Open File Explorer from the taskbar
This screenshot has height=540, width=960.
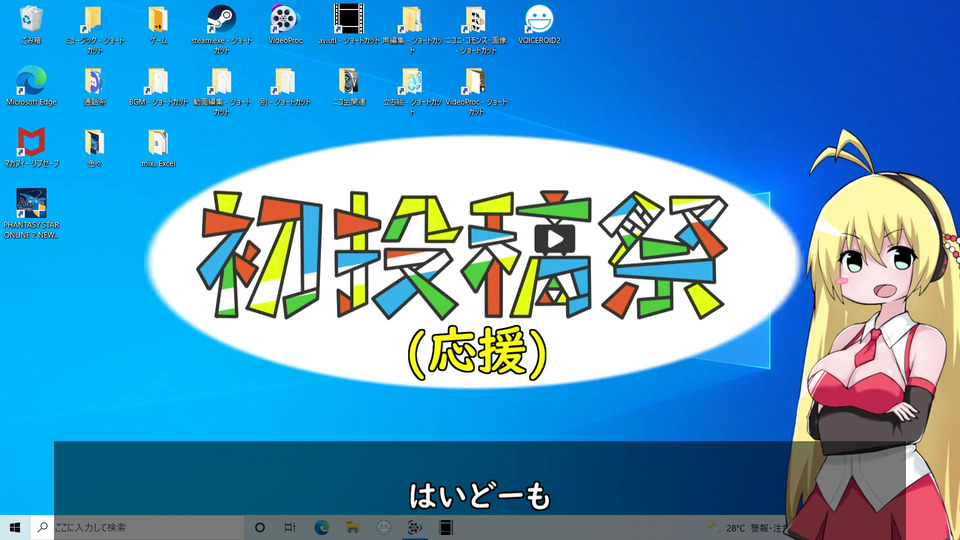coord(352,527)
